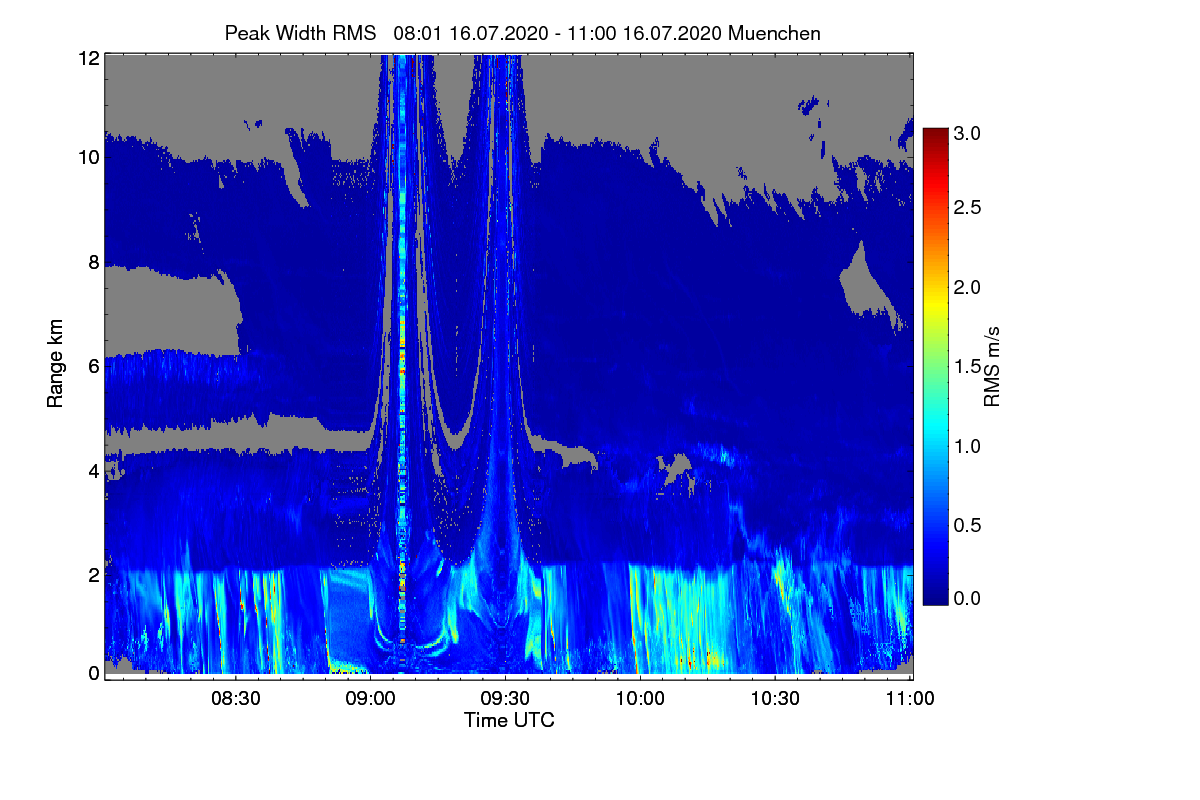Click the 10 km range tick label
The image size is (1200, 800).
(x=88, y=158)
